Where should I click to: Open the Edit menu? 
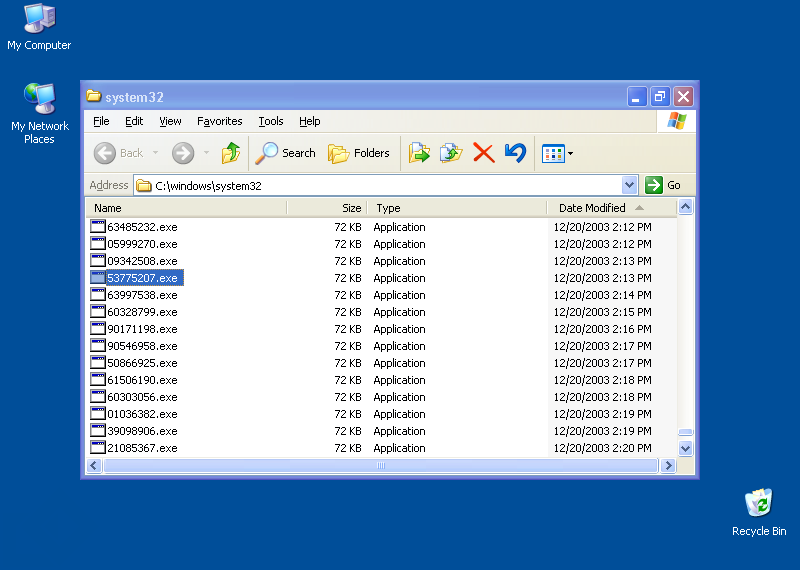coord(134,121)
